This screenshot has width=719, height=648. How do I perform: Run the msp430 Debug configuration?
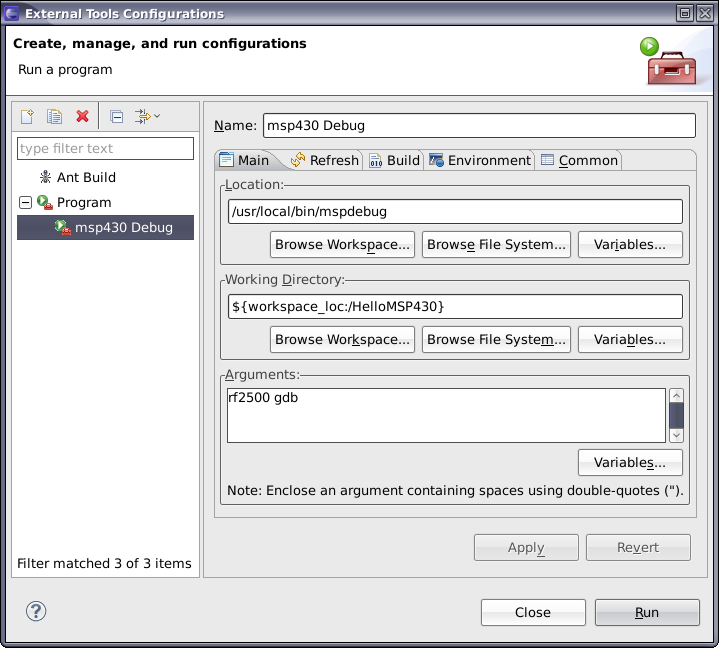coord(647,613)
